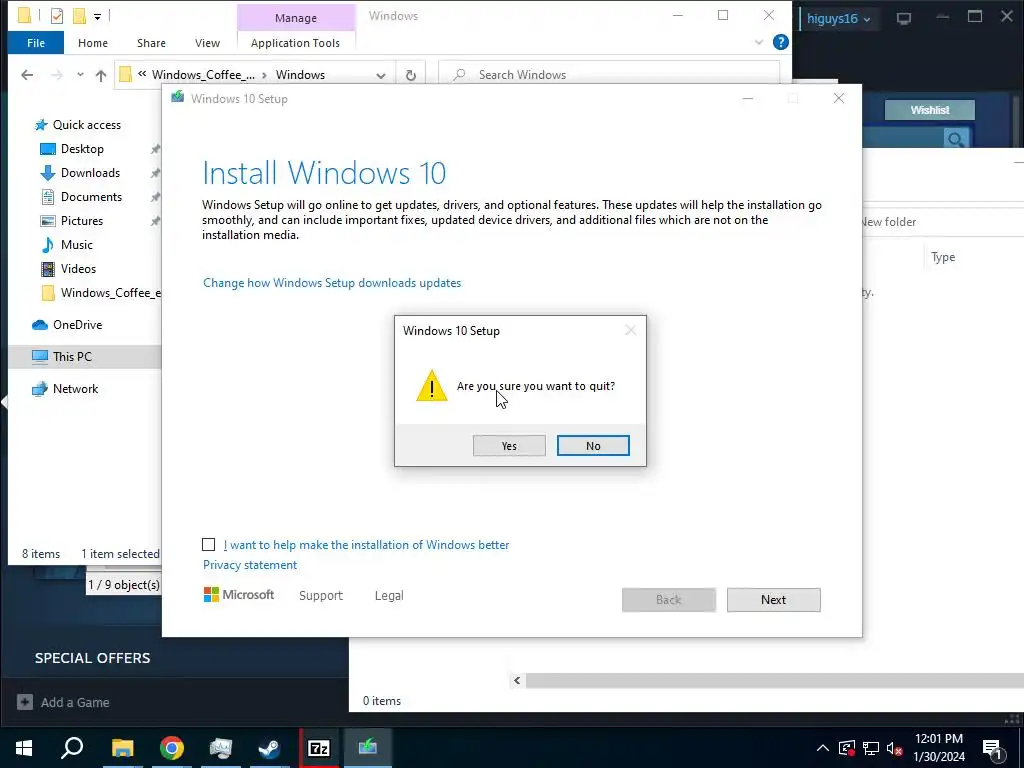The width and height of the screenshot is (1024, 768).
Task: Open Explorer Help question mark icon
Action: tap(780, 42)
